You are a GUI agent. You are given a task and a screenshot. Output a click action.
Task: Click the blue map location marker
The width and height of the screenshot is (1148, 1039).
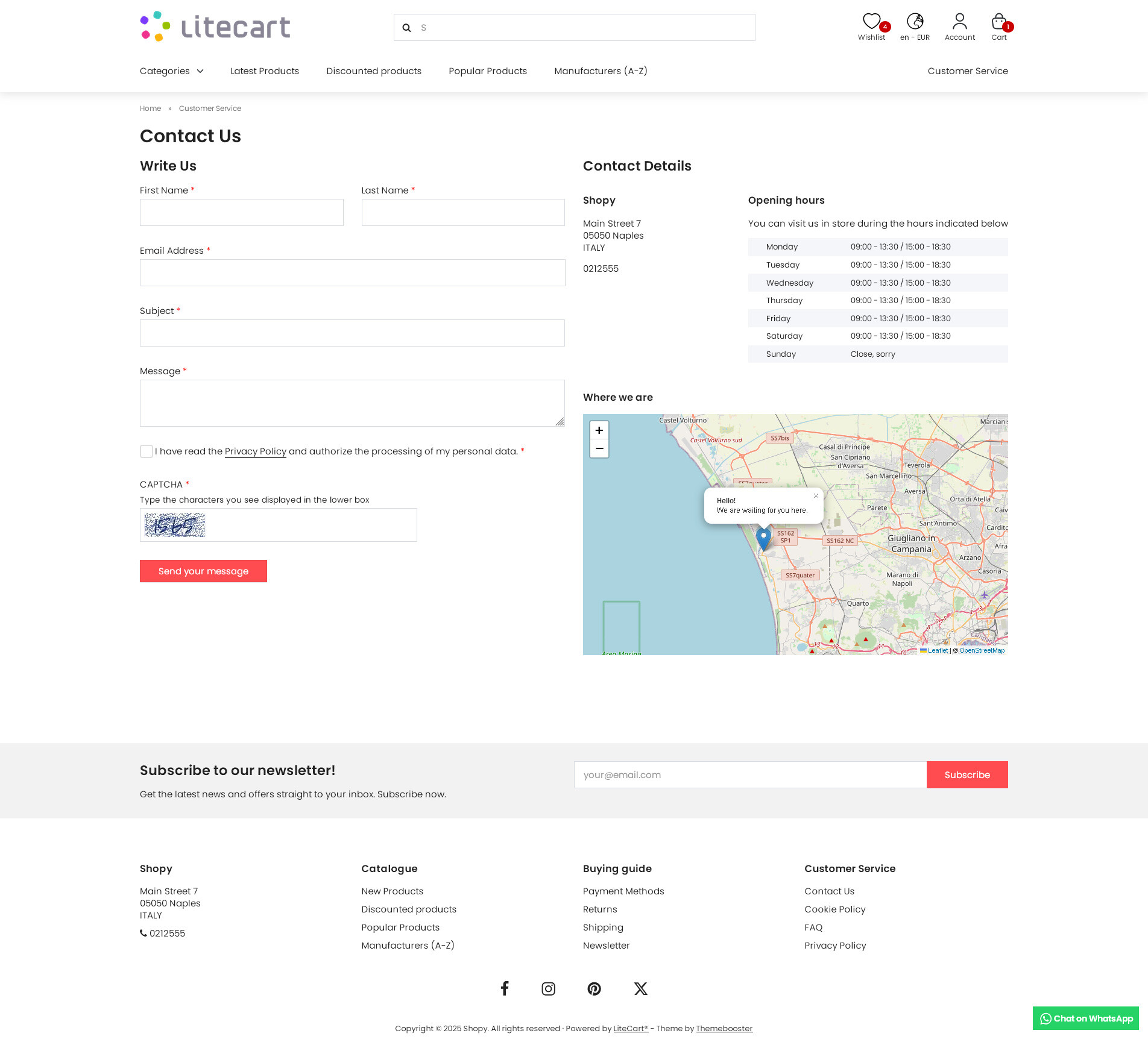pyautogui.click(x=763, y=538)
